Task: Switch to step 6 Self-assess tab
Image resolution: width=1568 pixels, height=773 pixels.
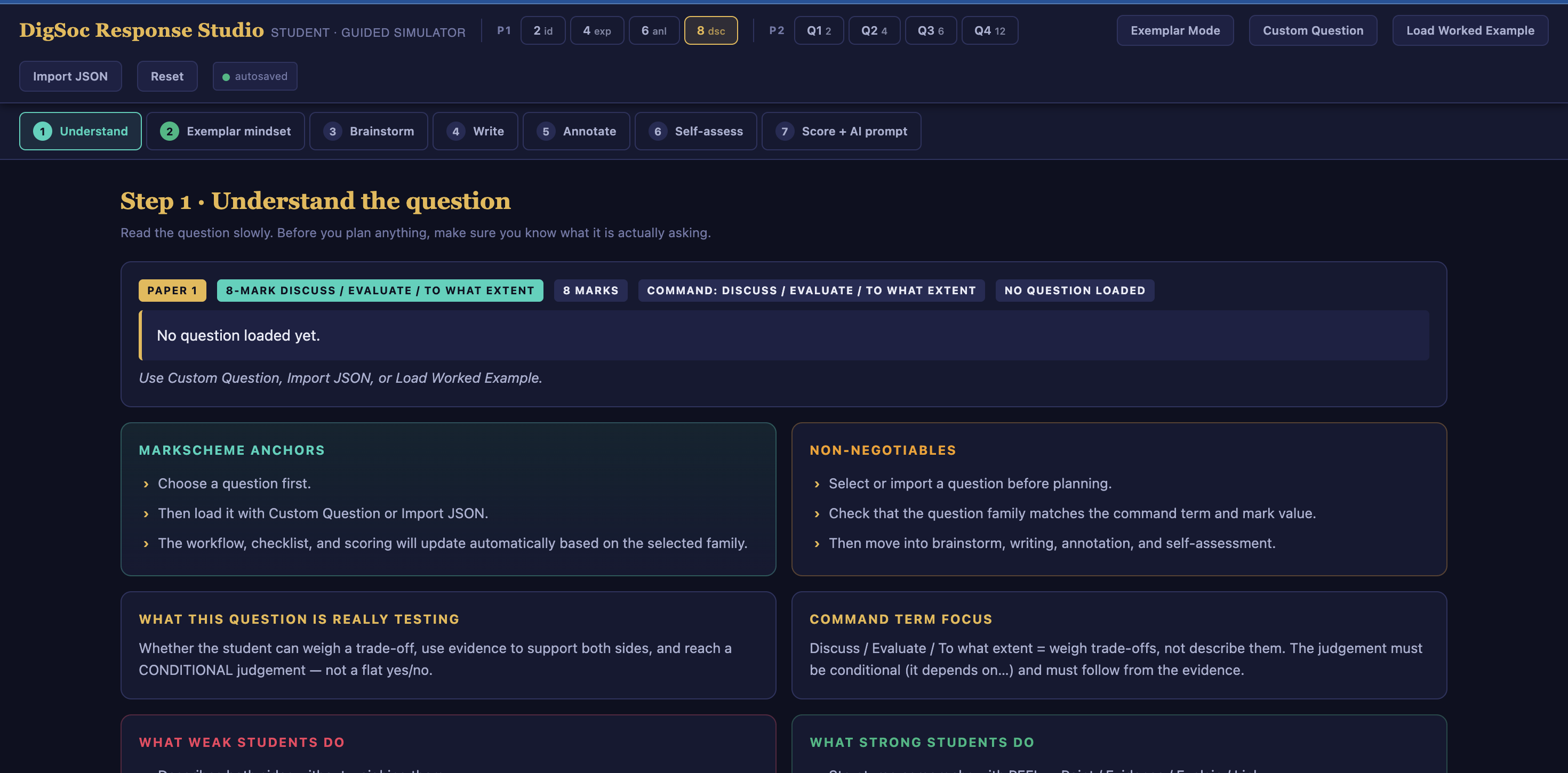Action: coord(696,131)
